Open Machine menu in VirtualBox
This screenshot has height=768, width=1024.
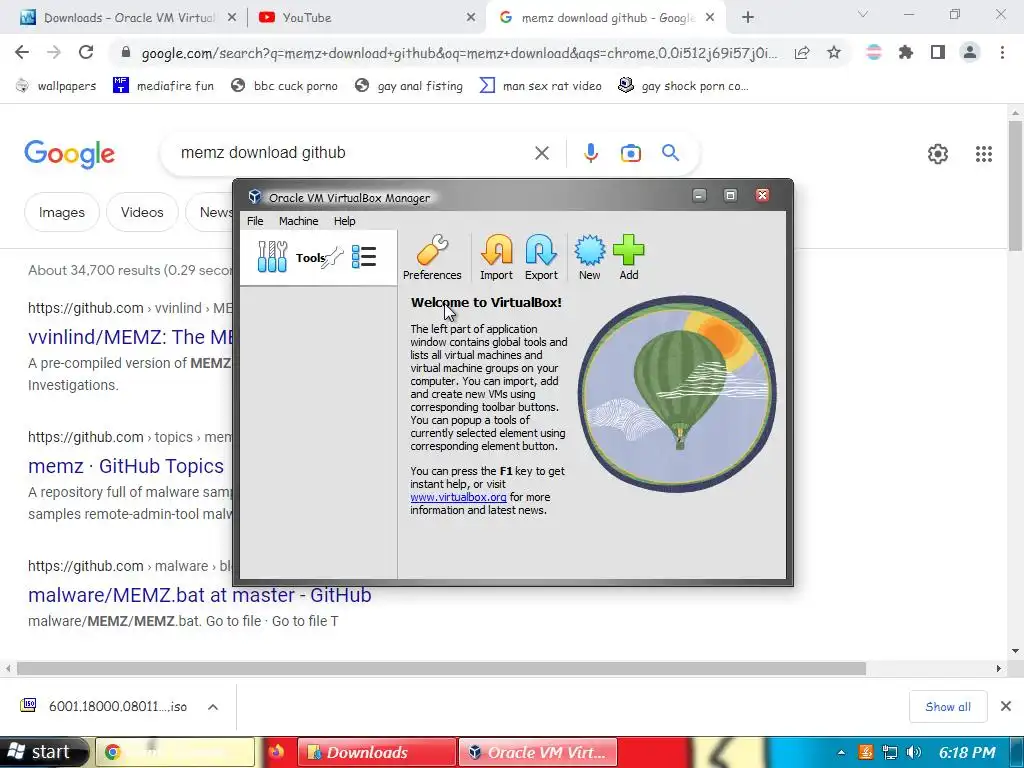[298, 221]
